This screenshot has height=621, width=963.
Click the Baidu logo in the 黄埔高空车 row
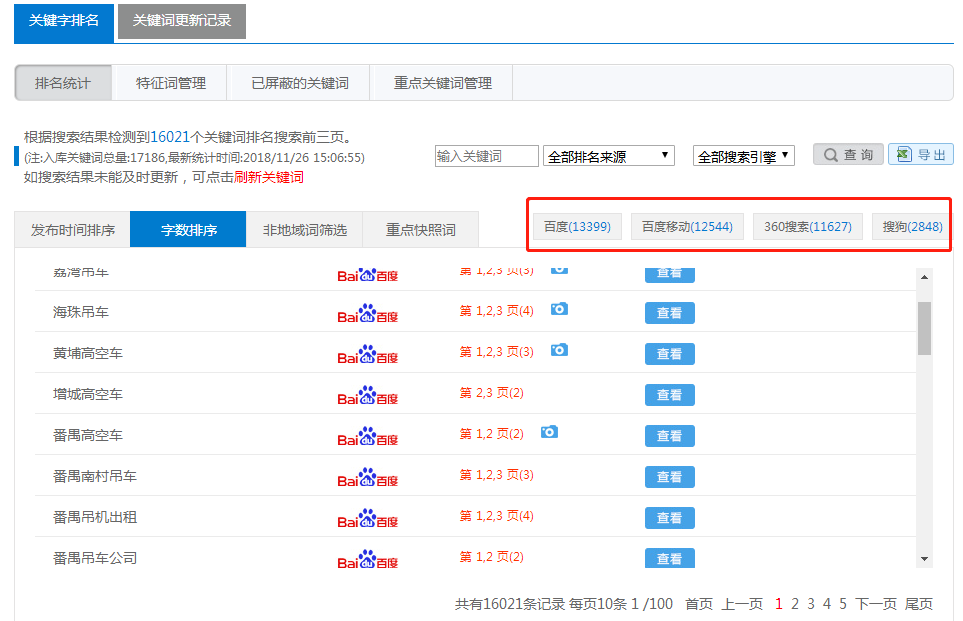pos(367,354)
